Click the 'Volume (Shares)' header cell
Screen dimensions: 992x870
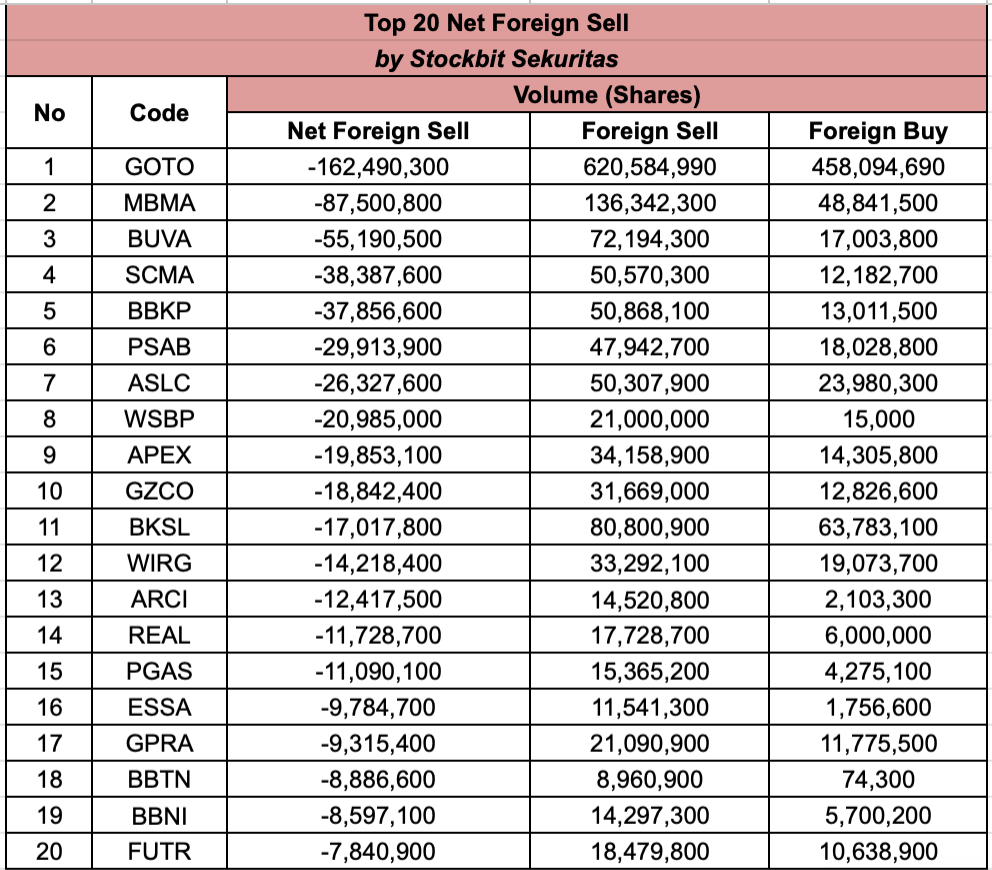(606, 95)
